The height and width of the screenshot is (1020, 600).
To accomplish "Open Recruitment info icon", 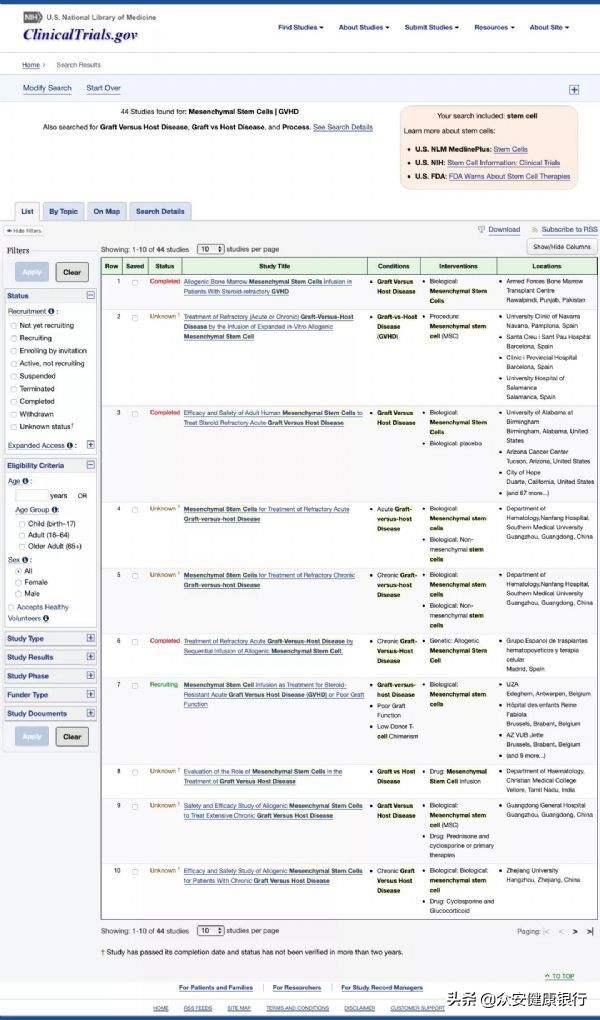I will pos(51,312).
